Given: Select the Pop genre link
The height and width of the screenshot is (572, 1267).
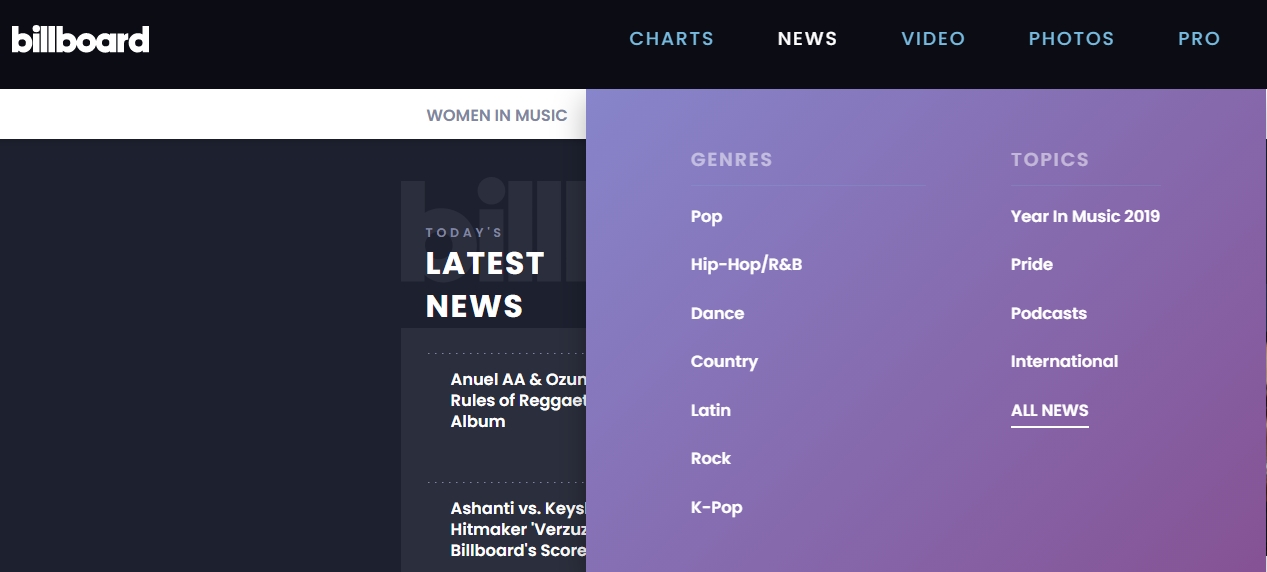Looking at the screenshot, I should (x=706, y=217).
